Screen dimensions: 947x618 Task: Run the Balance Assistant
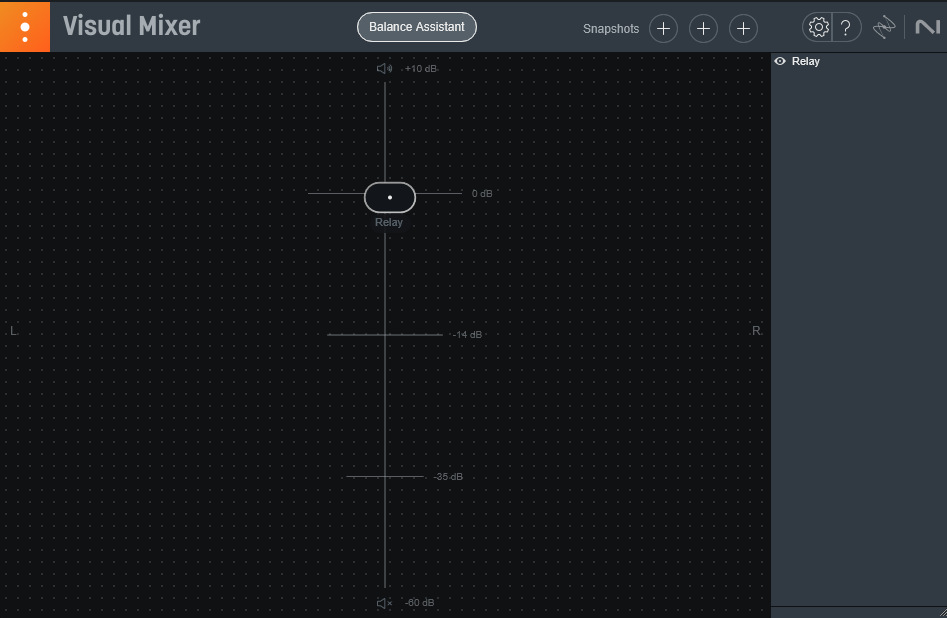[417, 27]
